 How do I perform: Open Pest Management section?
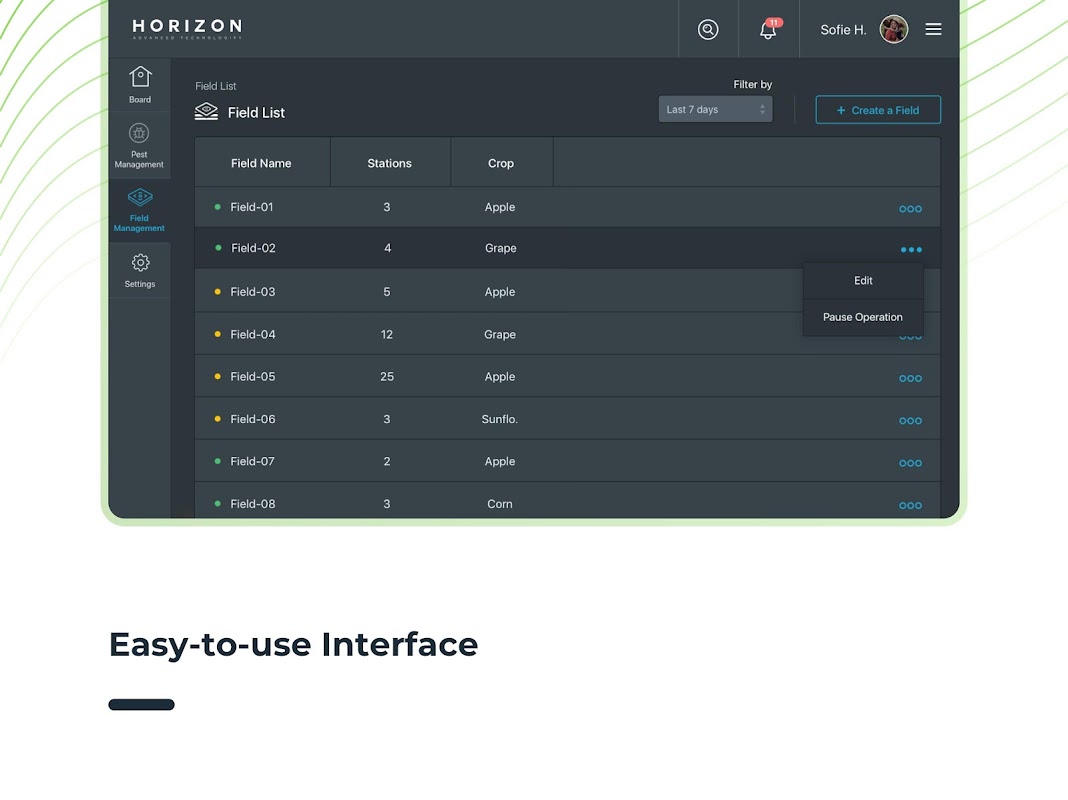139,145
